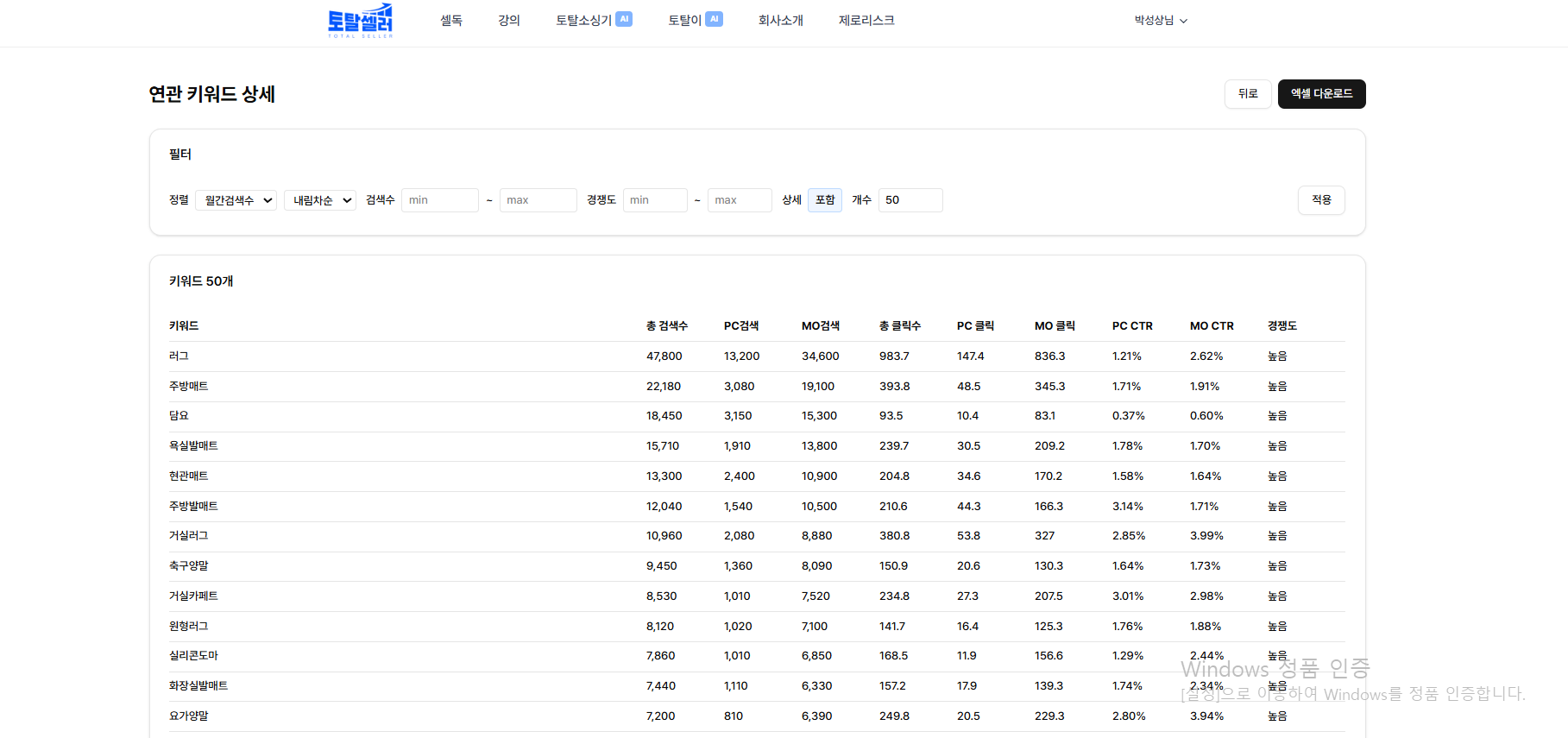1568x738 pixels.
Task: Select the 욕실발매트 keyword
Action: 193,446
